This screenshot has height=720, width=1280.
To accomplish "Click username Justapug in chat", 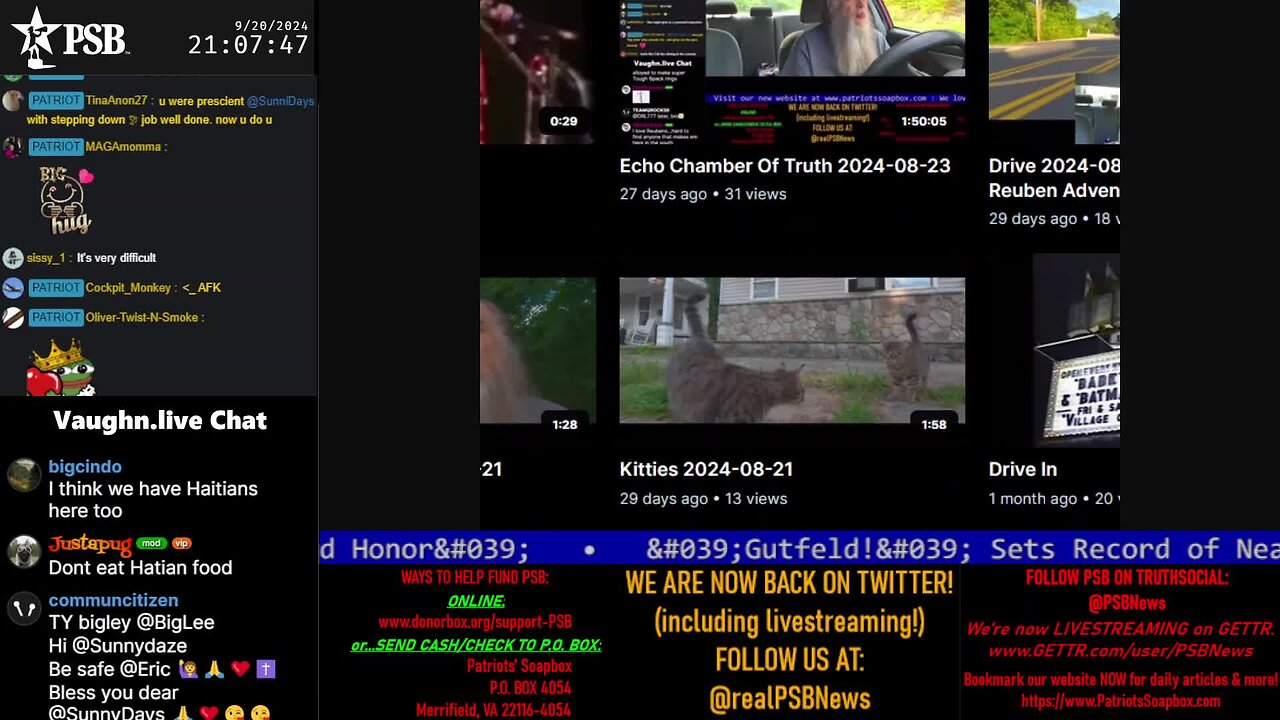I will click(x=90, y=545).
